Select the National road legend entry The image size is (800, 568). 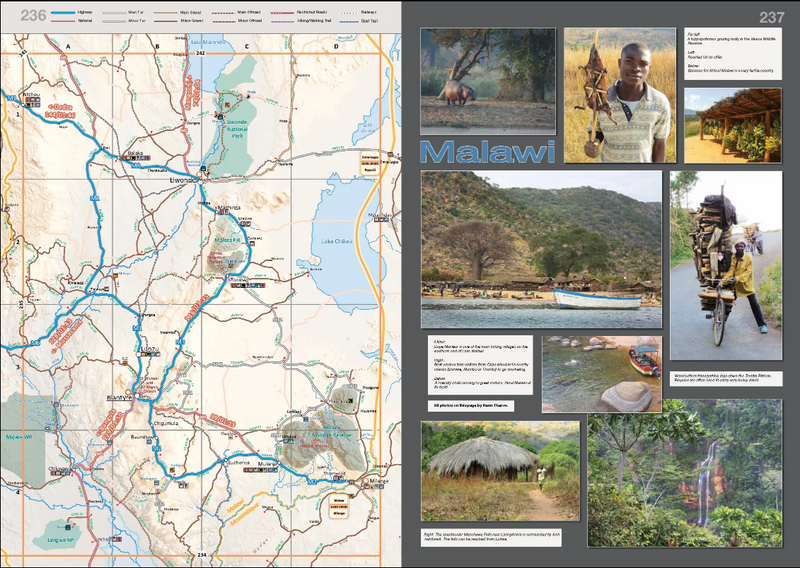(x=71, y=21)
